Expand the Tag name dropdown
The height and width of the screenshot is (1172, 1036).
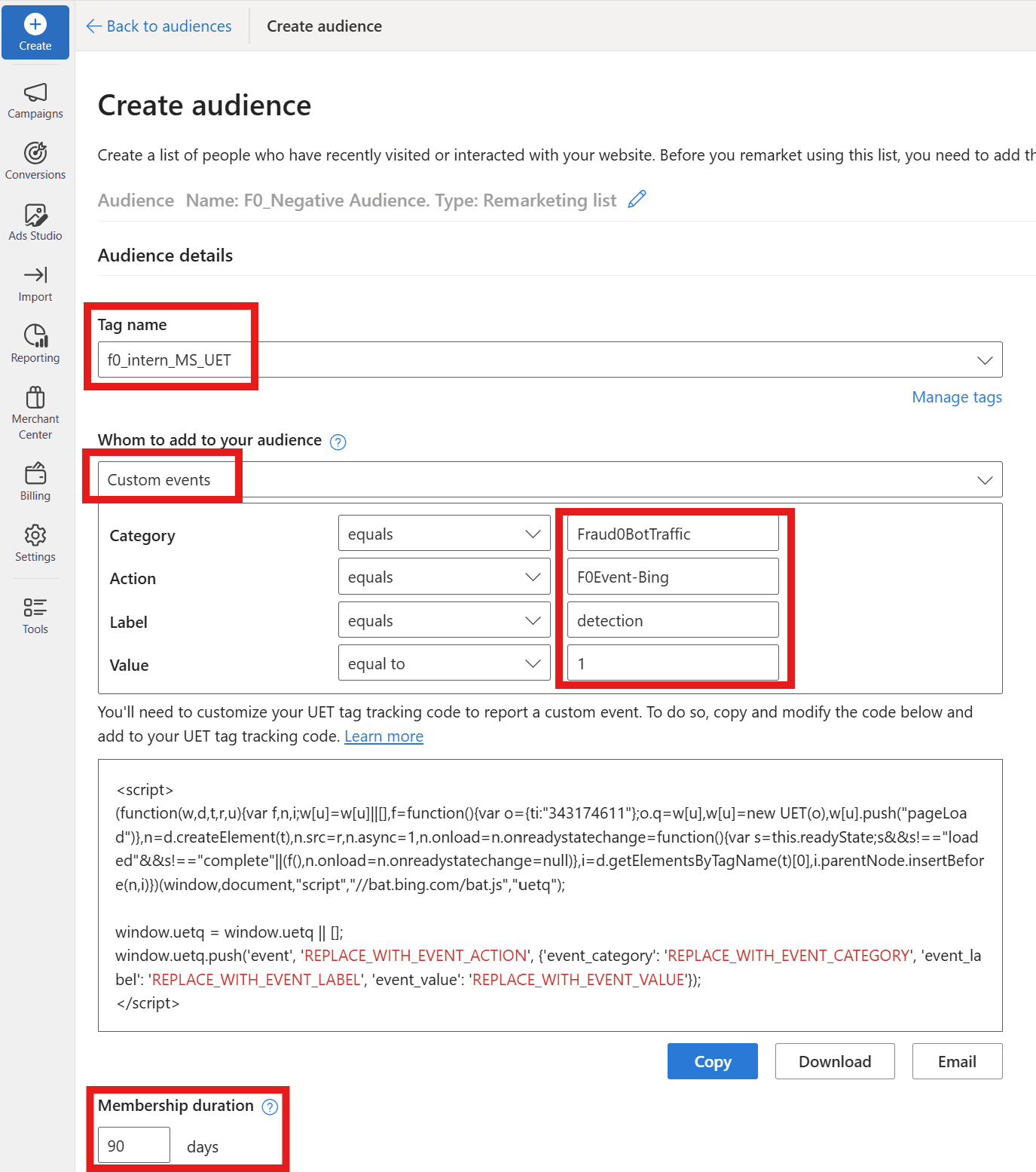pyautogui.click(x=550, y=360)
